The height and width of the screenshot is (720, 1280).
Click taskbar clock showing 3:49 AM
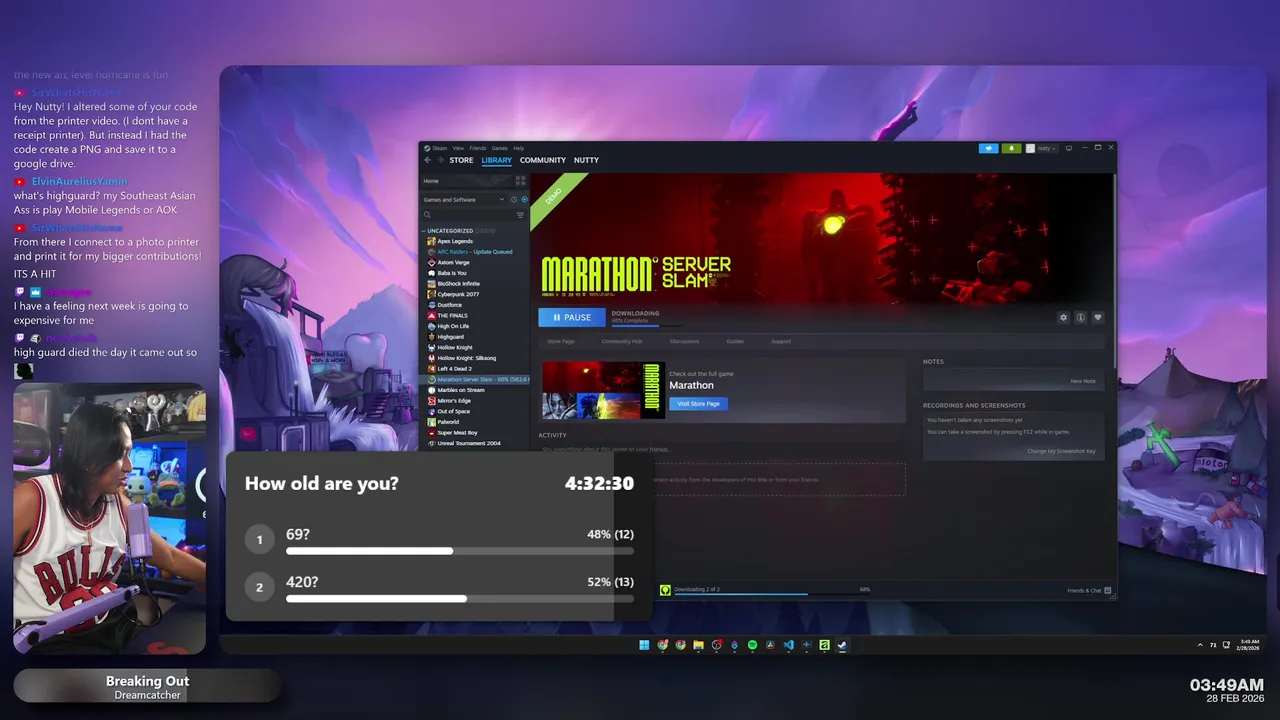[x=1249, y=645]
